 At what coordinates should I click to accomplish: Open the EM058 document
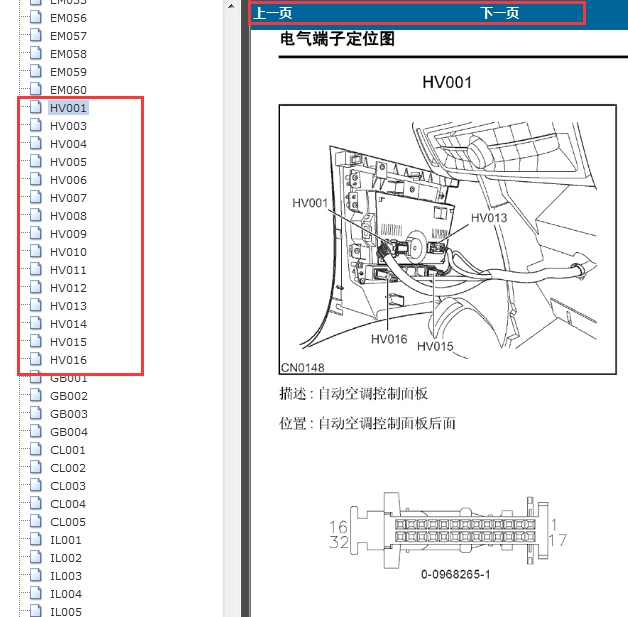point(68,54)
